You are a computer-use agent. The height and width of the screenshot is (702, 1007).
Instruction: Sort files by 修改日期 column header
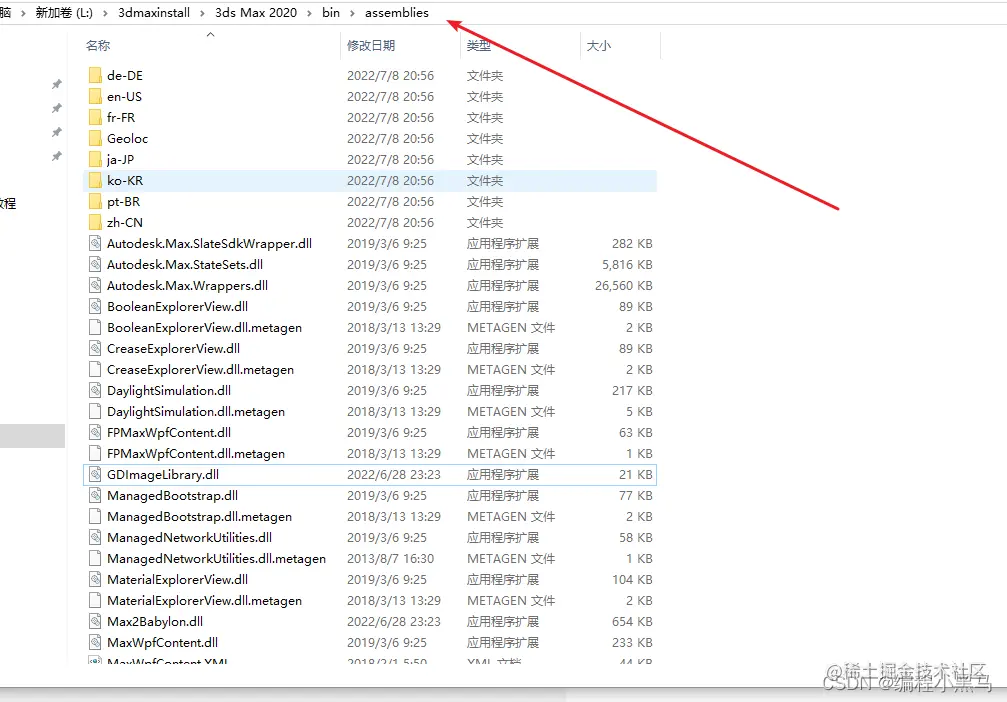371,46
